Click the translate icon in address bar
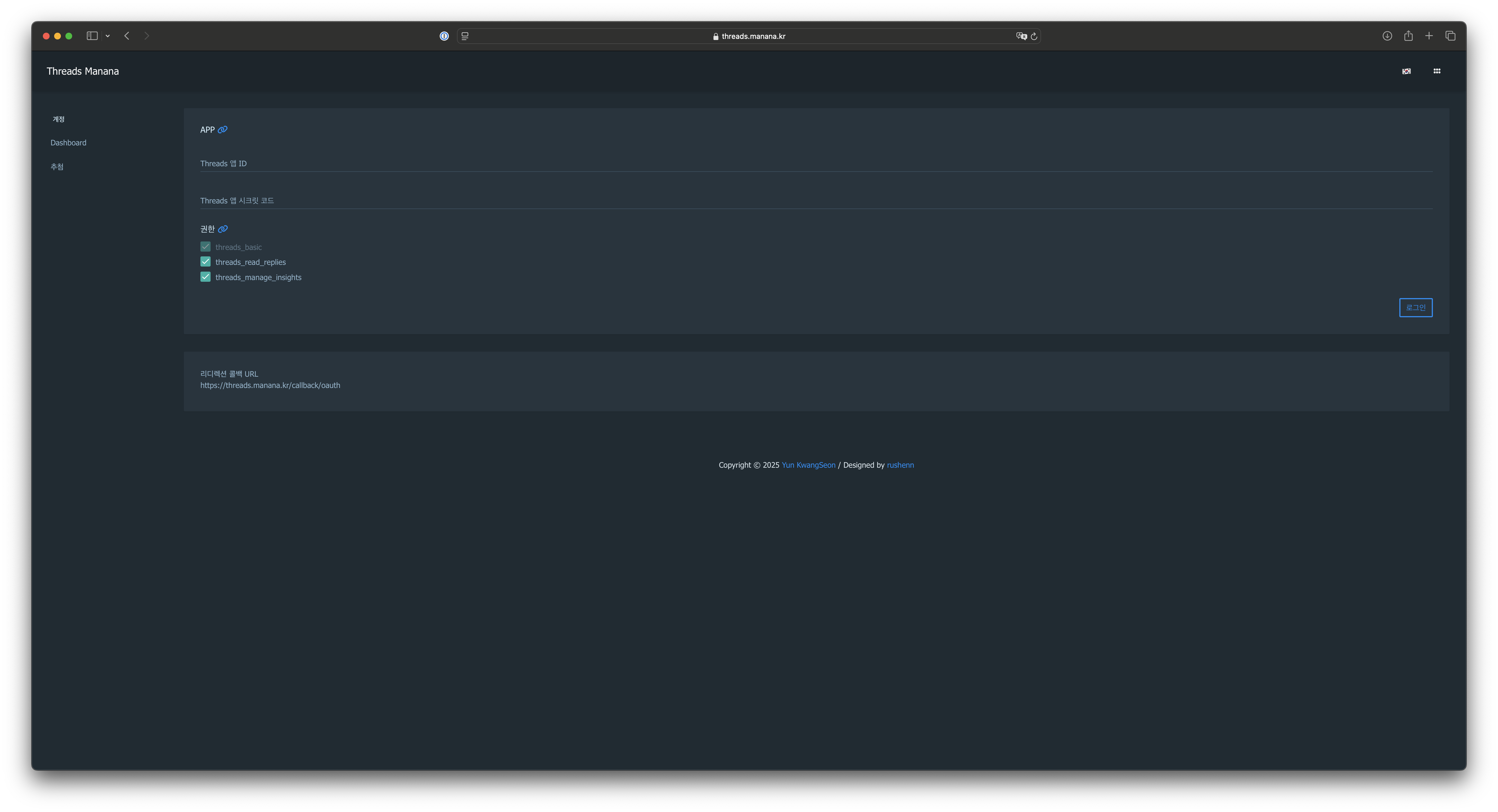This screenshot has height=812, width=1498. 1021,36
